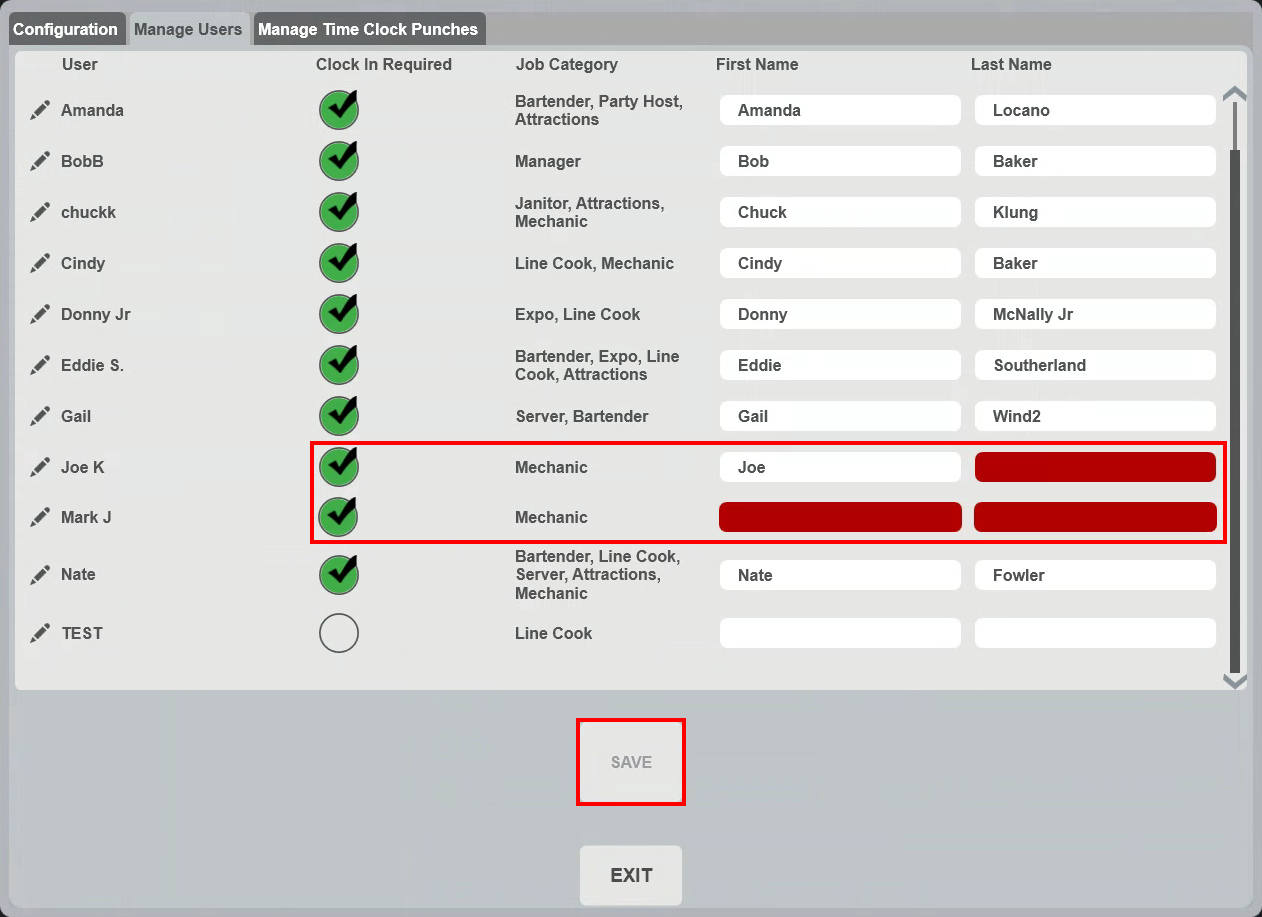The height and width of the screenshot is (917, 1262).
Task: Click the pencil icon for Eddie S.
Action: tap(40, 365)
